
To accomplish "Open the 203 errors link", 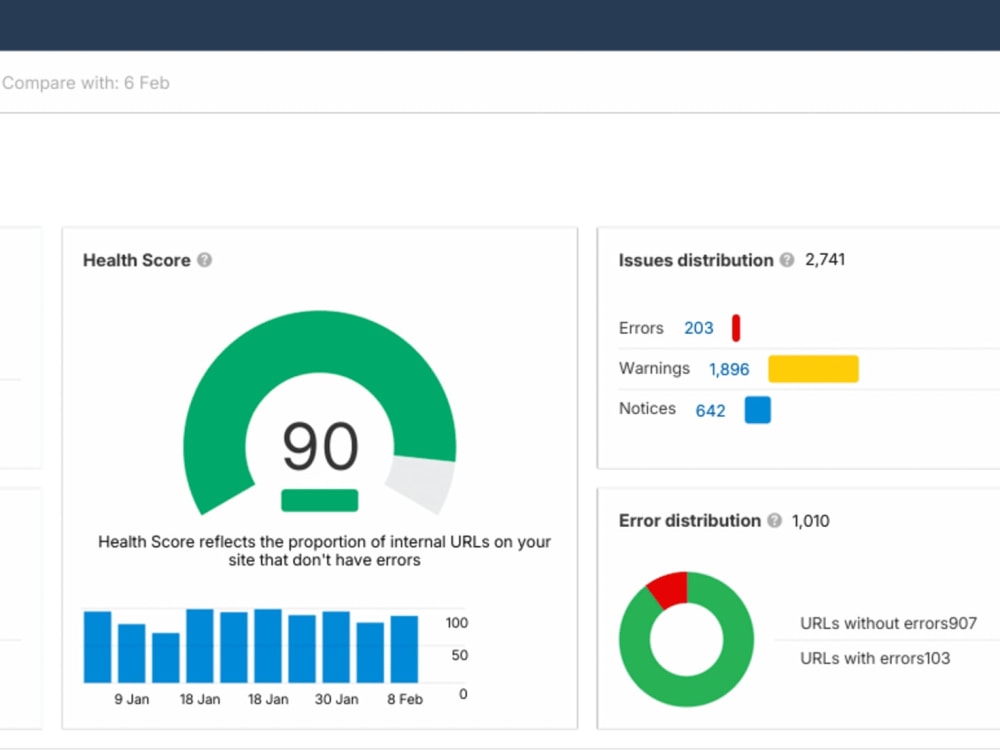I will coord(698,328).
